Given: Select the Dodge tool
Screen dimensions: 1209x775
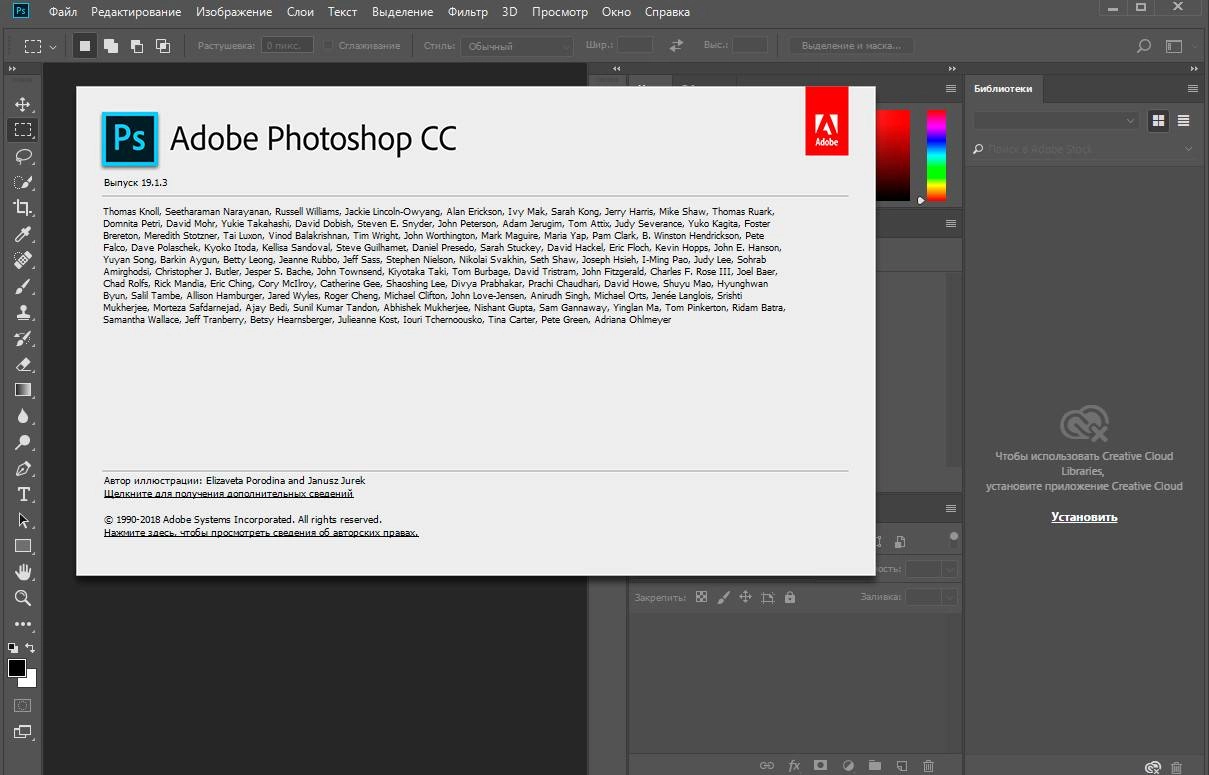Looking at the screenshot, I should pos(22,442).
